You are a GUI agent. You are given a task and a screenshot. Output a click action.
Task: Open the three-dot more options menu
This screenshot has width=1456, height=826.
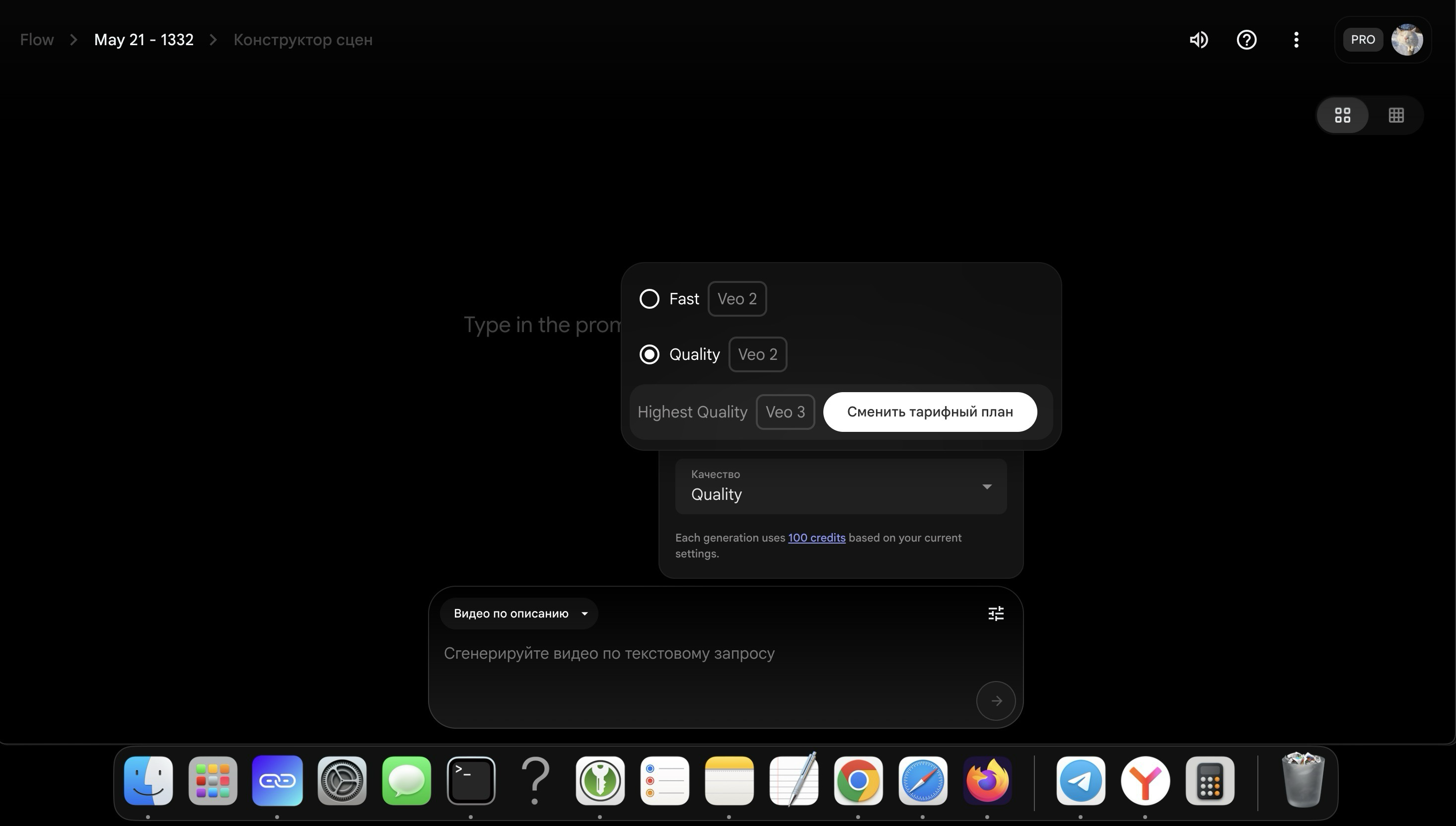pos(1296,40)
